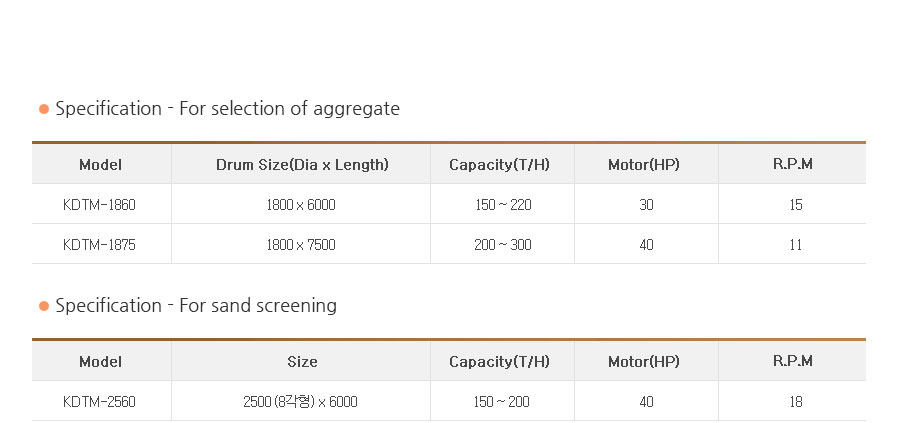Click the Size header in sand screening table
Screen dimensions: 900x423
pos(302,362)
